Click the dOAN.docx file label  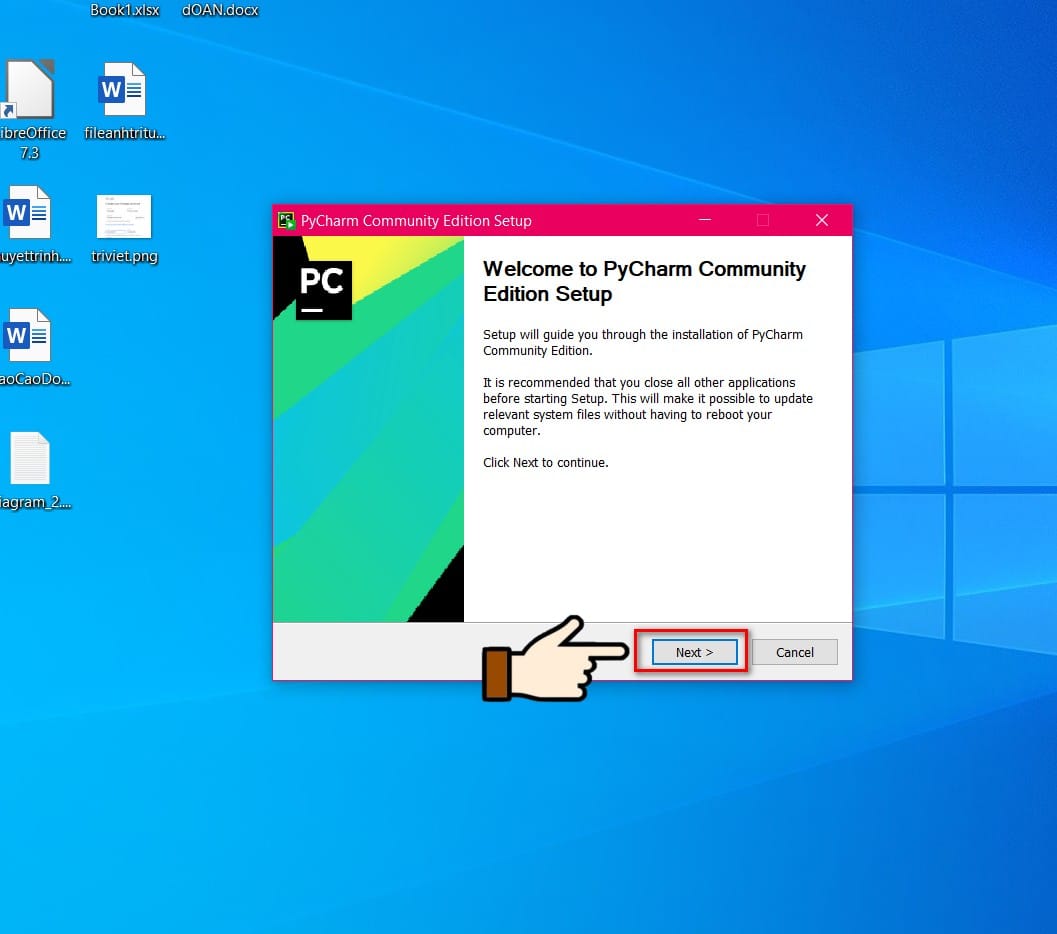pos(220,9)
